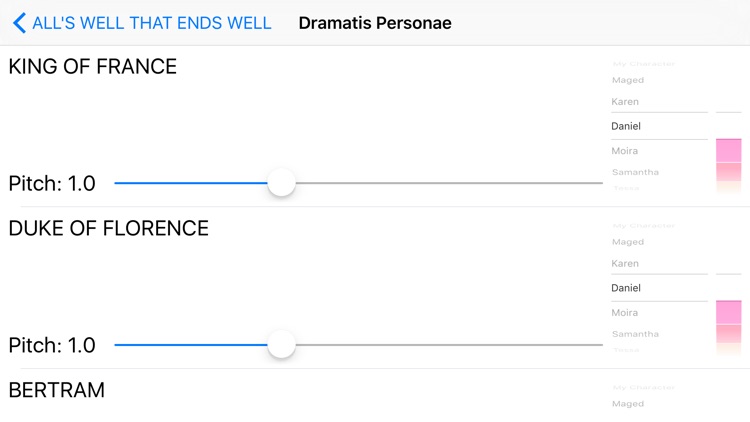
Task: Go back to All's Well That Ends Well
Action: tap(150, 23)
